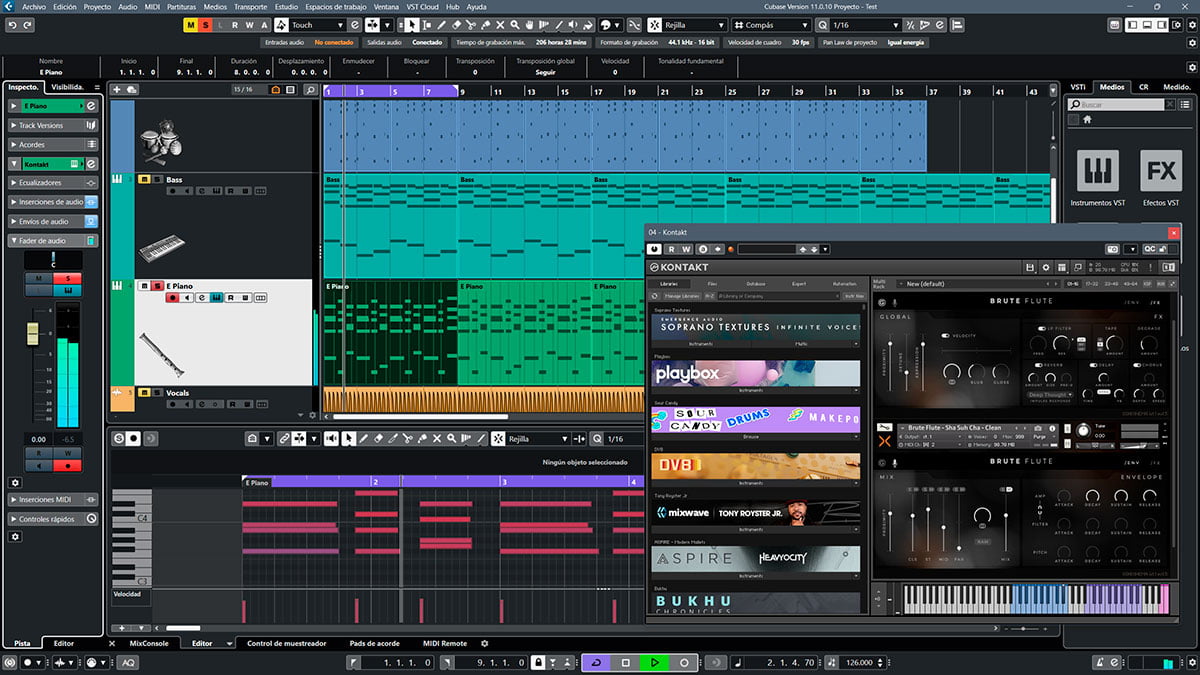The image size is (1200, 675).
Task: Toggle the Velocity switch in Brute Flute
Action: 946,336
